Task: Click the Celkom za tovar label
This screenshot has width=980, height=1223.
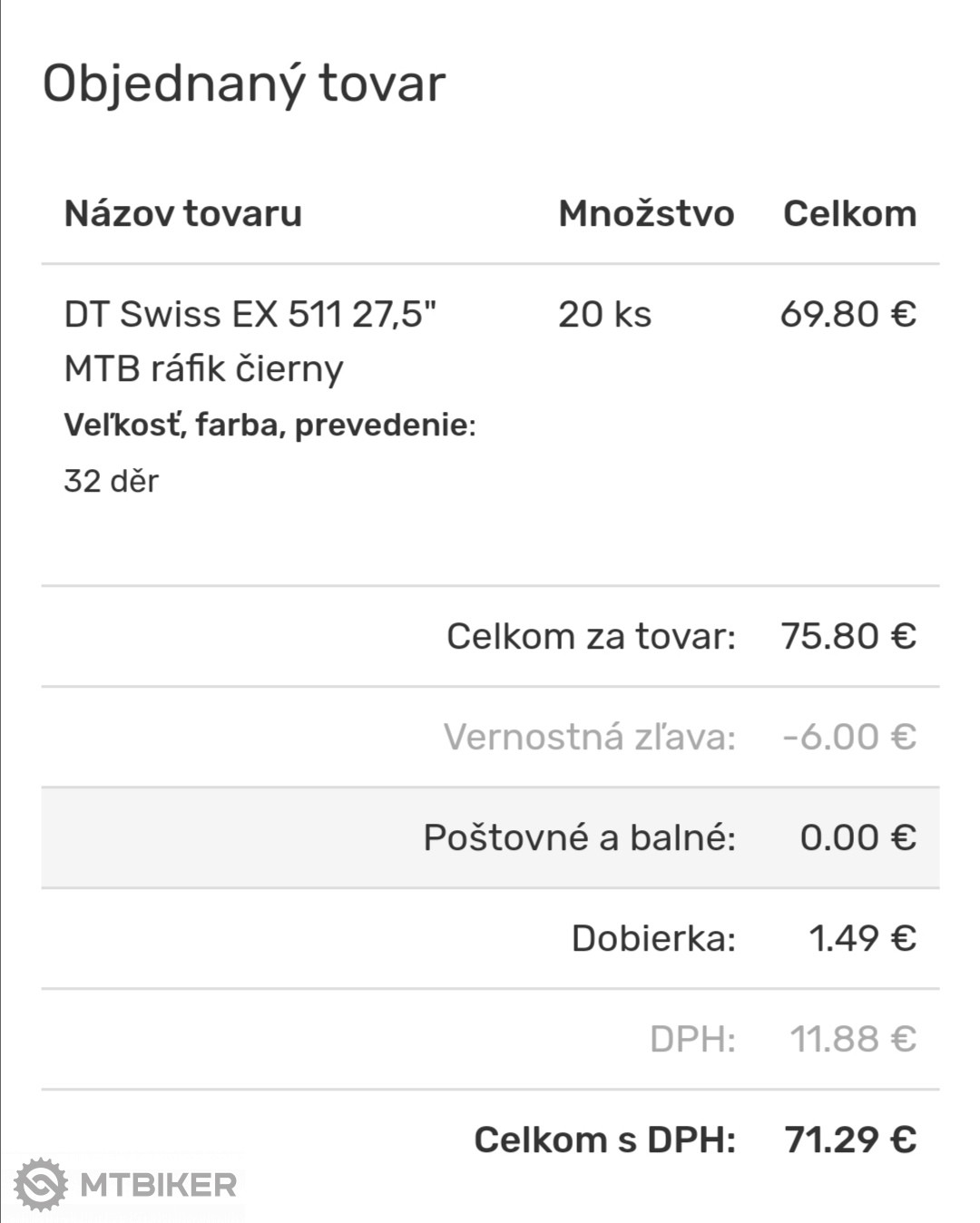Action: (x=591, y=636)
